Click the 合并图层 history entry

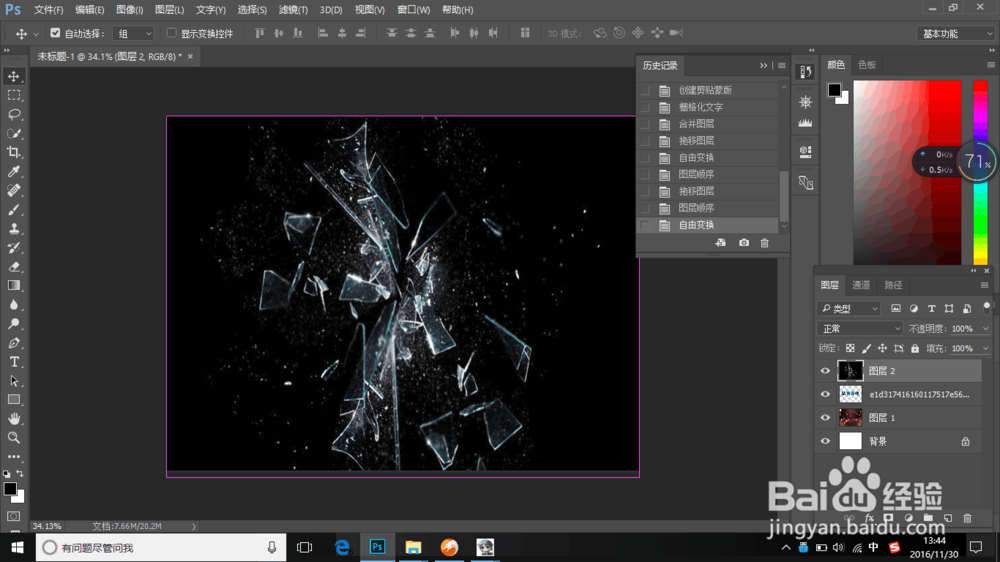tap(696, 124)
